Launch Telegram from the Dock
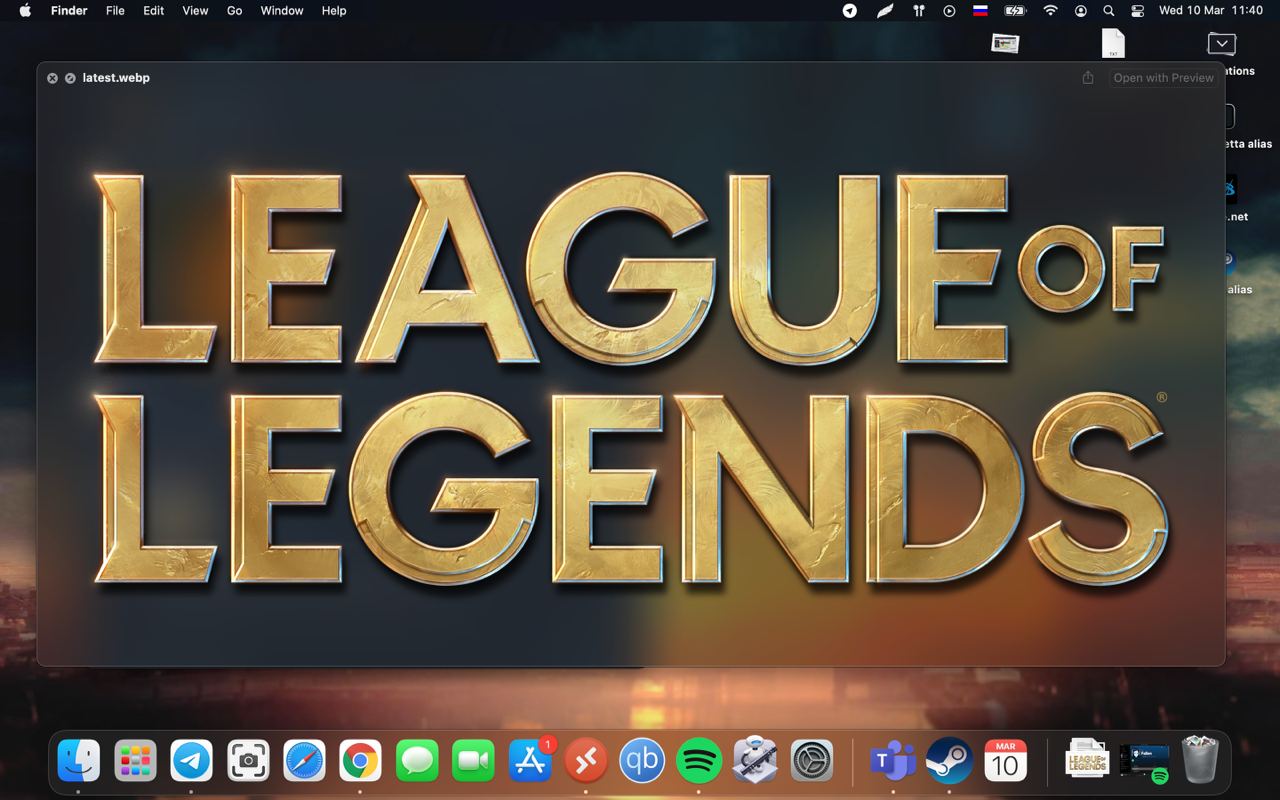 click(191, 761)
